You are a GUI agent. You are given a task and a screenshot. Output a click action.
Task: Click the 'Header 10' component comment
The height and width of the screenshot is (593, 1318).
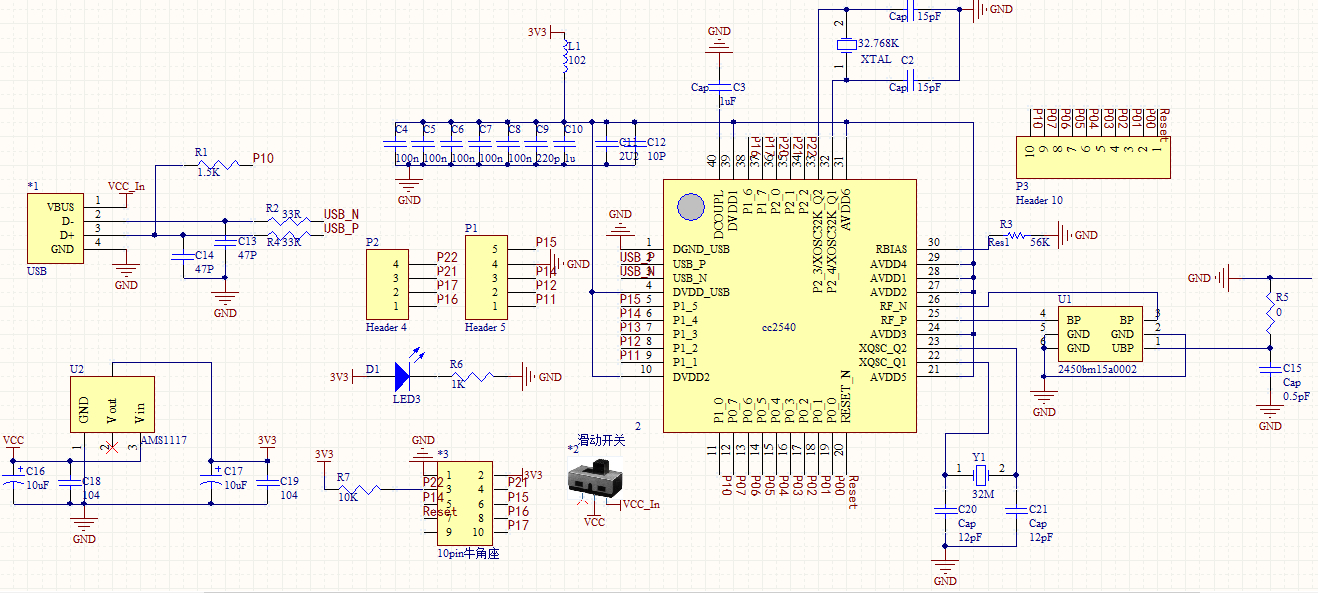[x=1039, y=200]
